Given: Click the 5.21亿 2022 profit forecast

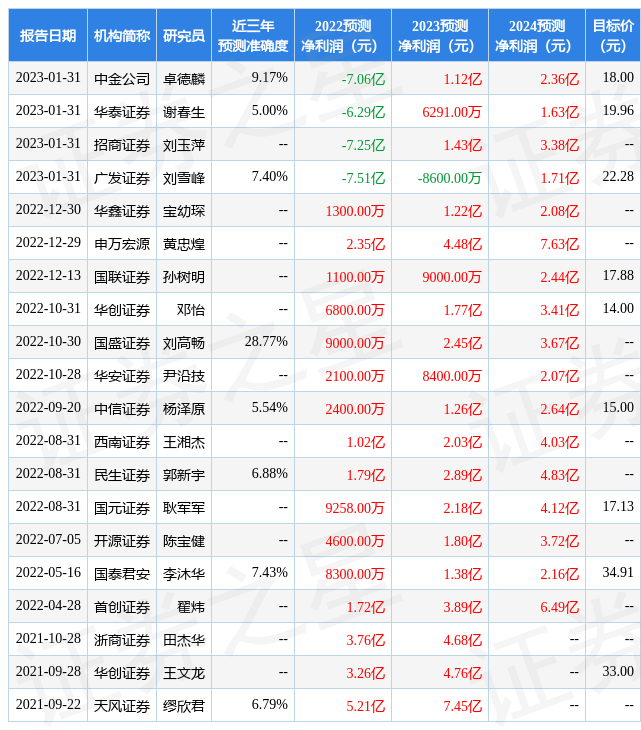Looking at the screenshot, I should pyautogui.click(x=365, y=707).
